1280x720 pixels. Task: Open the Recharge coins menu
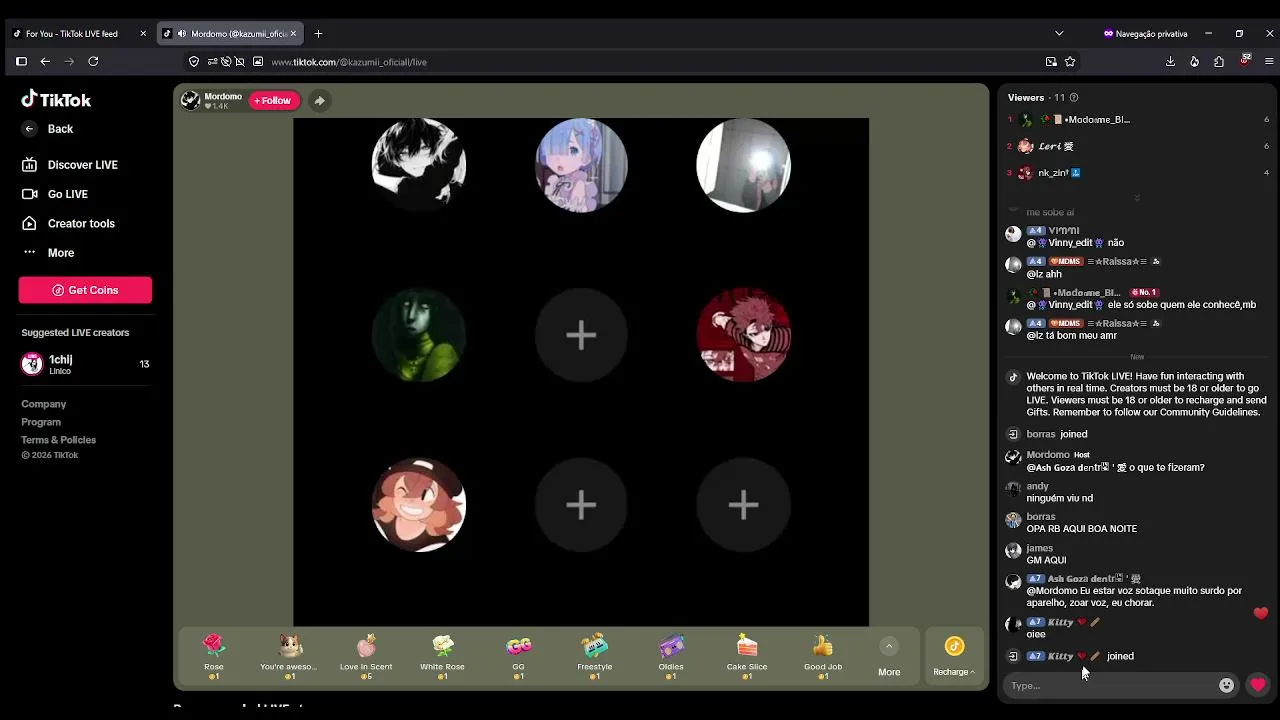tap(954, 657)
